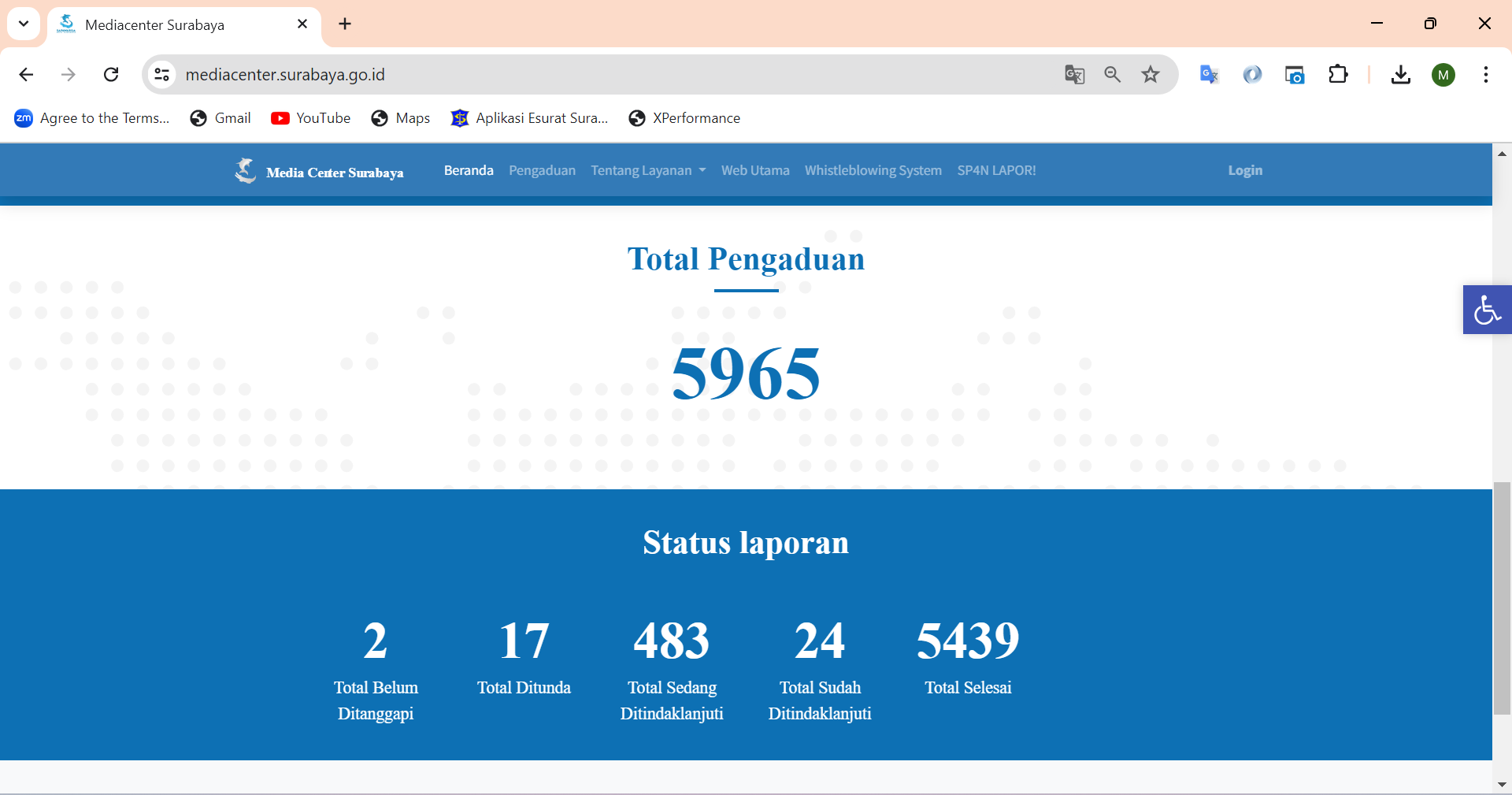Viewport: 1512px width, 795px height.
Task: Open the XPerformance bookmark
Action: click(684, 118)
